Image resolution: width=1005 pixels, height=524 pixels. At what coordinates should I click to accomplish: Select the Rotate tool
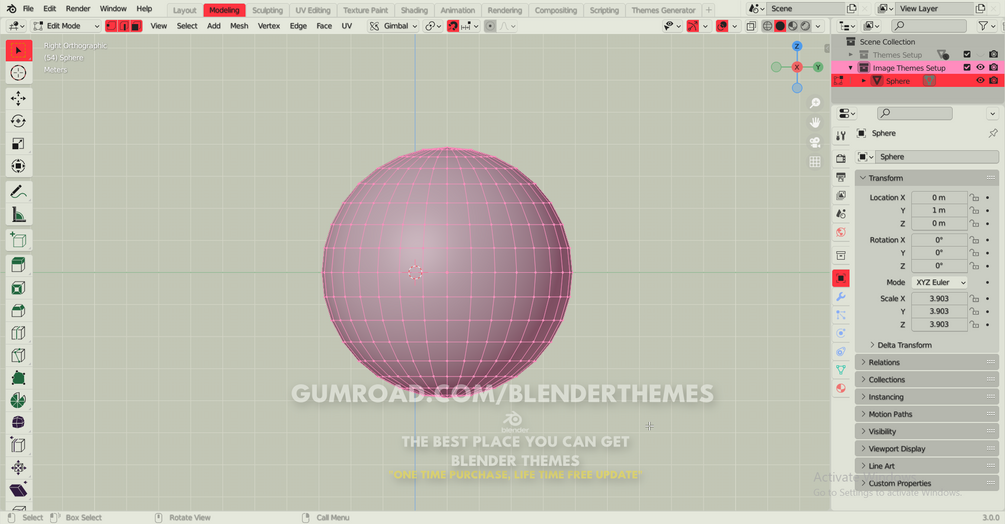coord(19,121)
